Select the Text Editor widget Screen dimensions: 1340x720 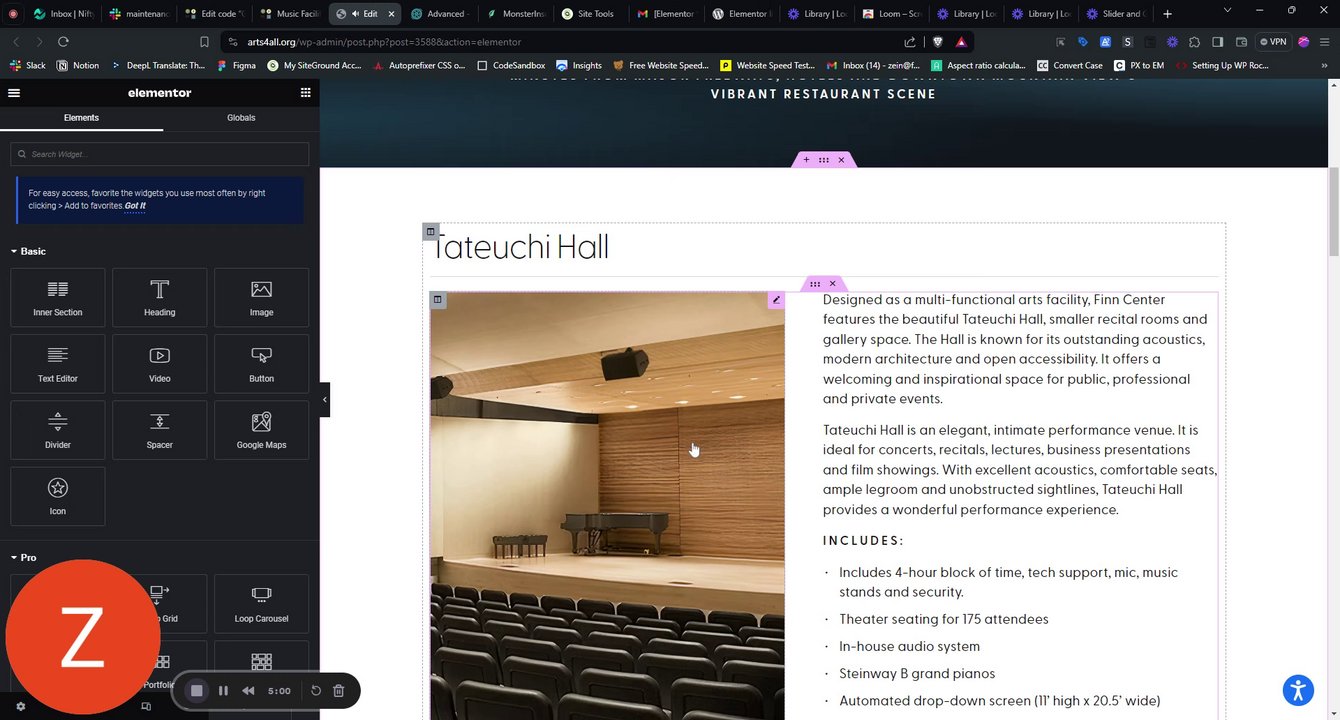click(x=58, y=363)
